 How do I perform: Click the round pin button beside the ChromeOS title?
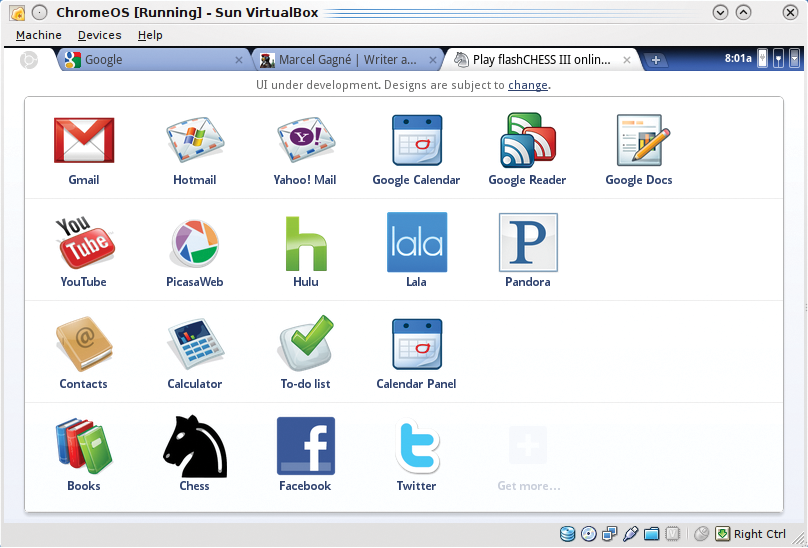coord(40,12)
